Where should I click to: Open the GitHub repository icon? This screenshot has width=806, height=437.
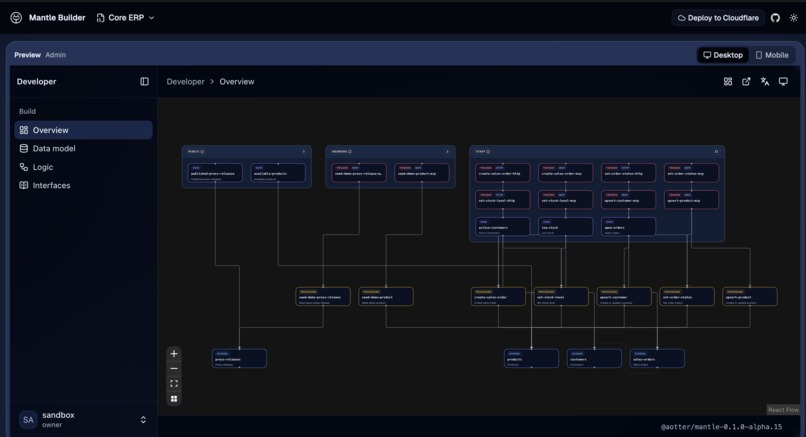[x=775, y=17]
